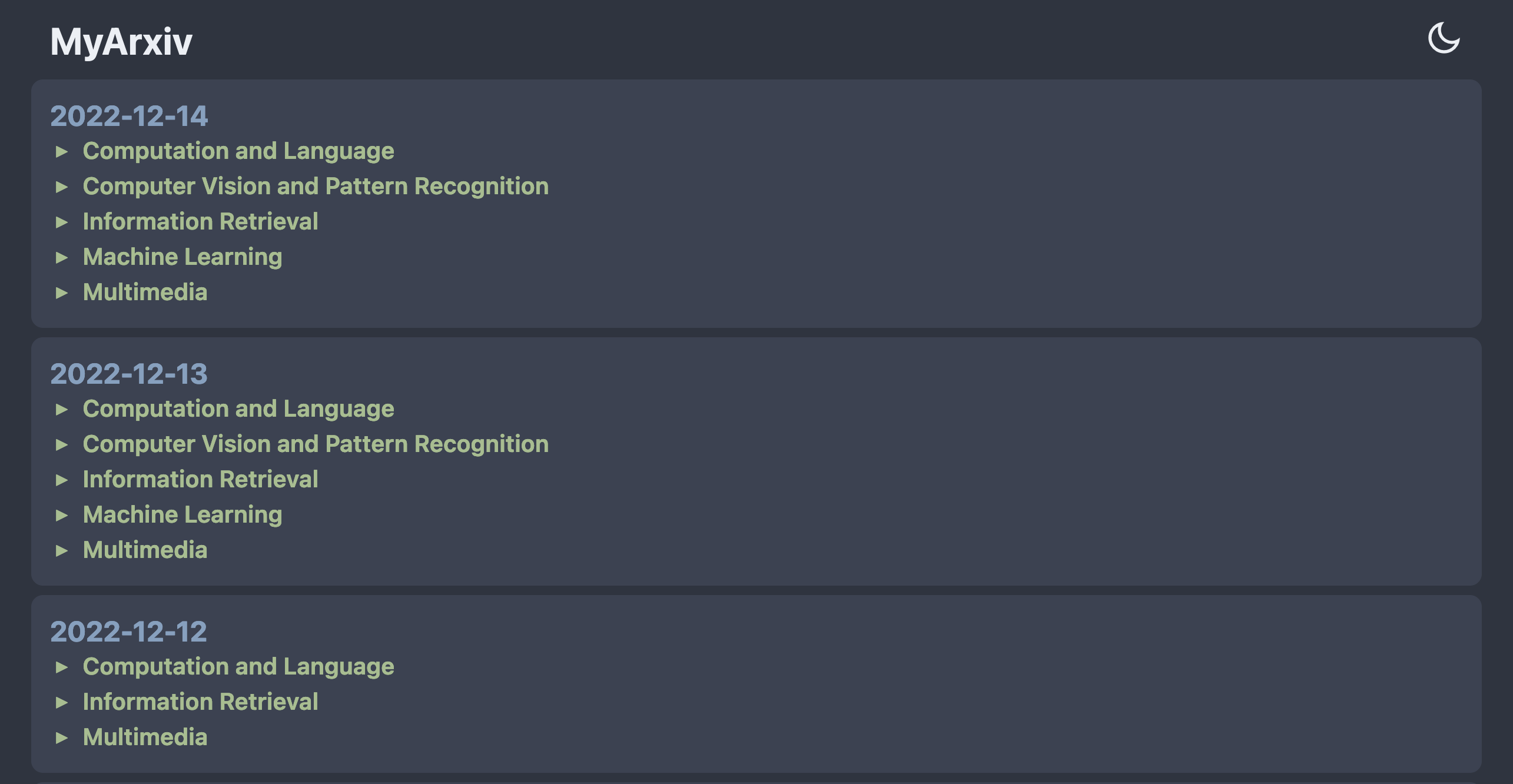Click the 2022-12-13 date heading
The height and width of the screenshot is (784, 1513).
click(129, 374)
